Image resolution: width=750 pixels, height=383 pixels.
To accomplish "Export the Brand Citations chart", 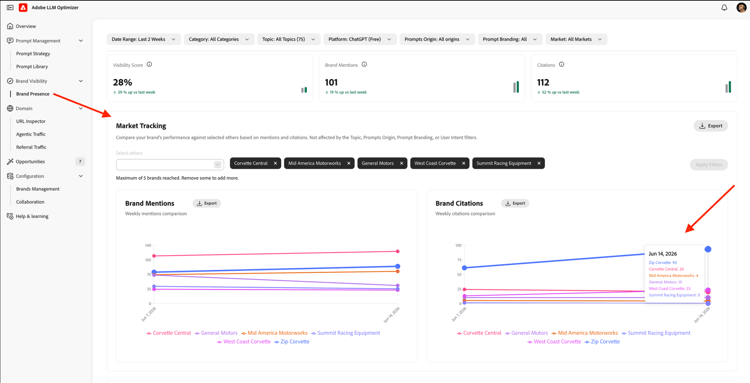I will 515,203.
